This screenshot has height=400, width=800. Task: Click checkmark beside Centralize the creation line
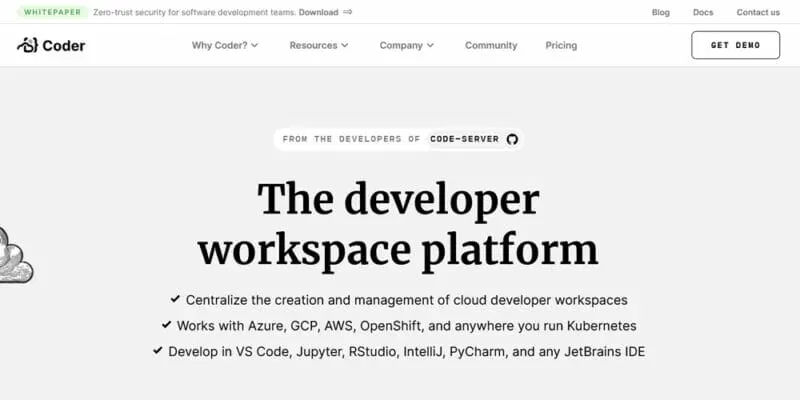175,298
